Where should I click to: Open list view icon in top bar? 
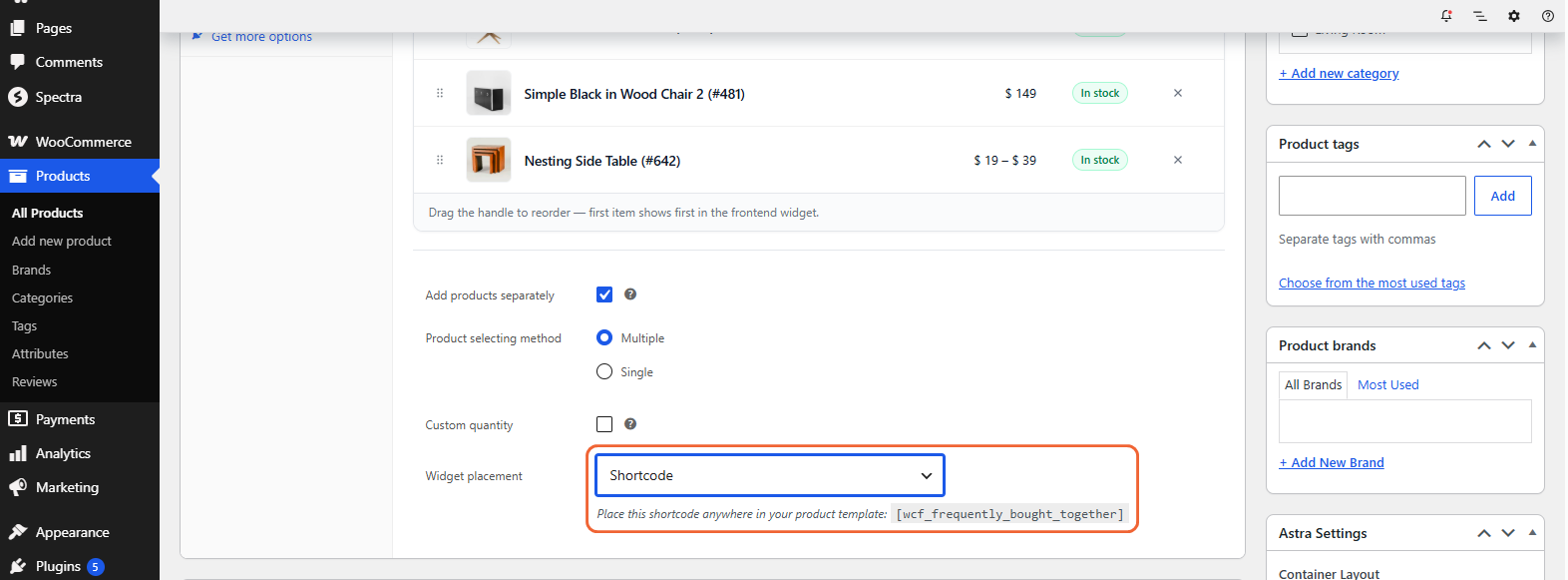[1480, 16]
